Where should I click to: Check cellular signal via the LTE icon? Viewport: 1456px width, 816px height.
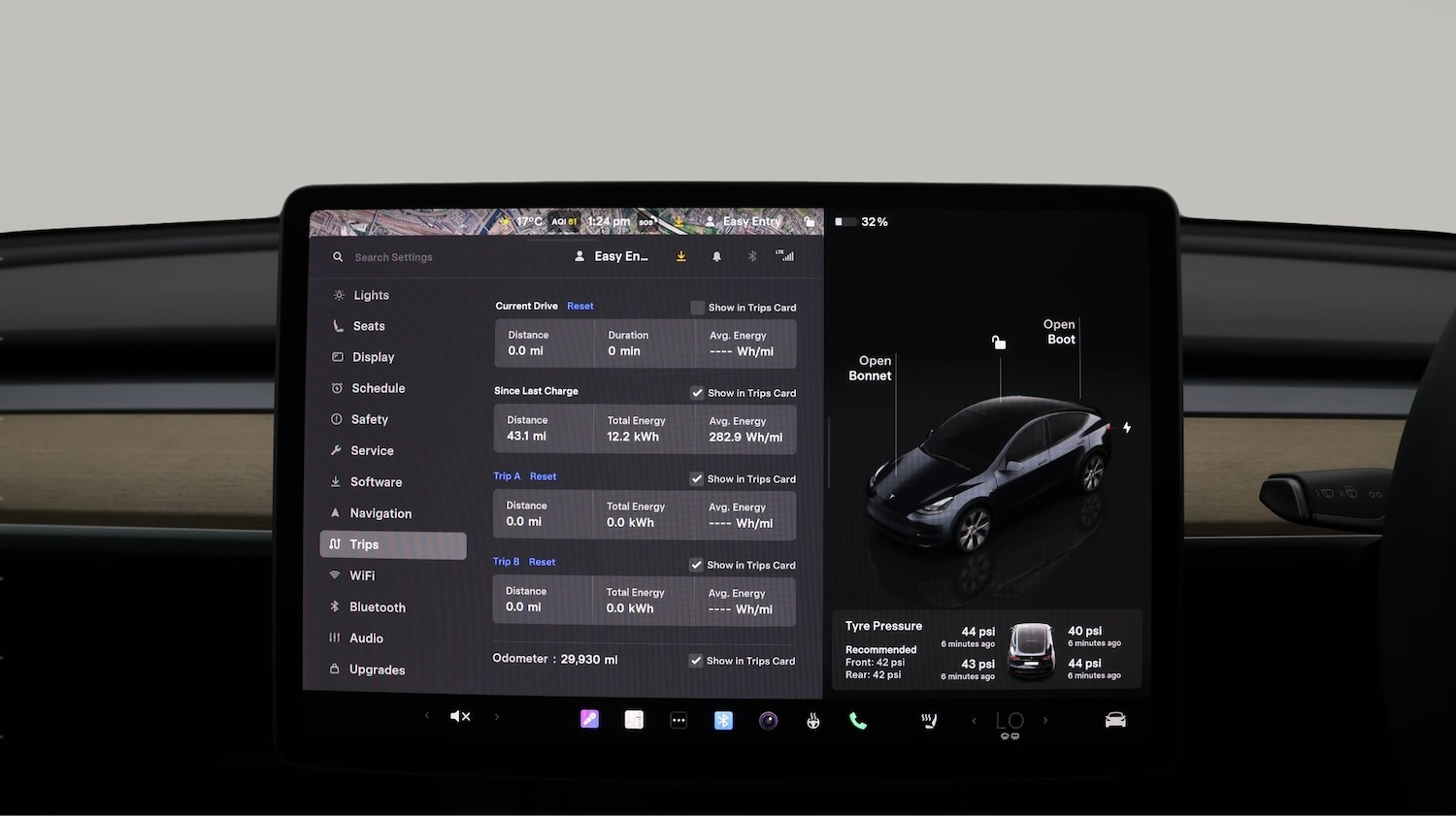pos(785,255)
